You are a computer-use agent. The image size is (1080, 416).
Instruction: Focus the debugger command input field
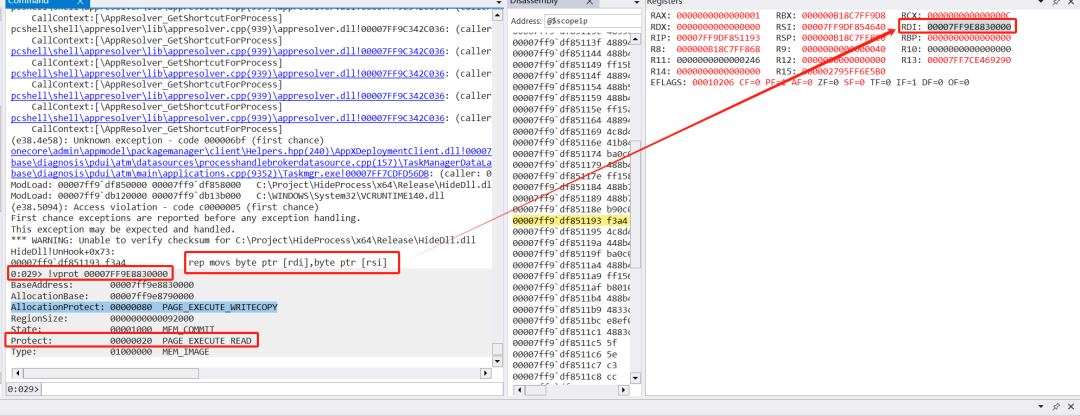[273, 389]
